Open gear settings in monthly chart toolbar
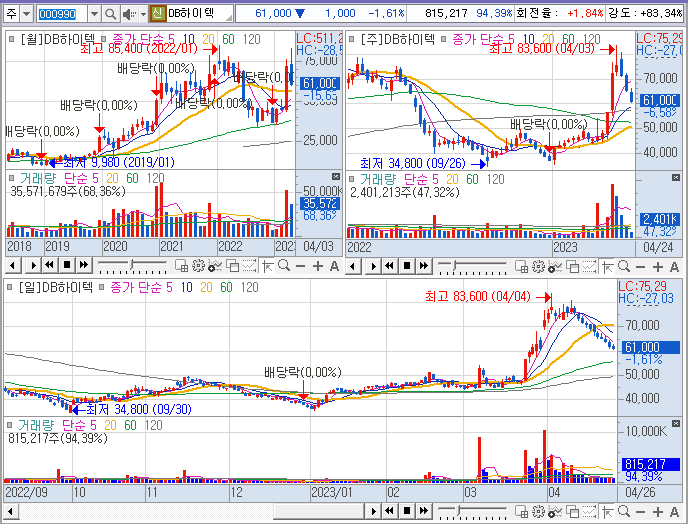Viewport: 688px width, 524px height. 198,266
